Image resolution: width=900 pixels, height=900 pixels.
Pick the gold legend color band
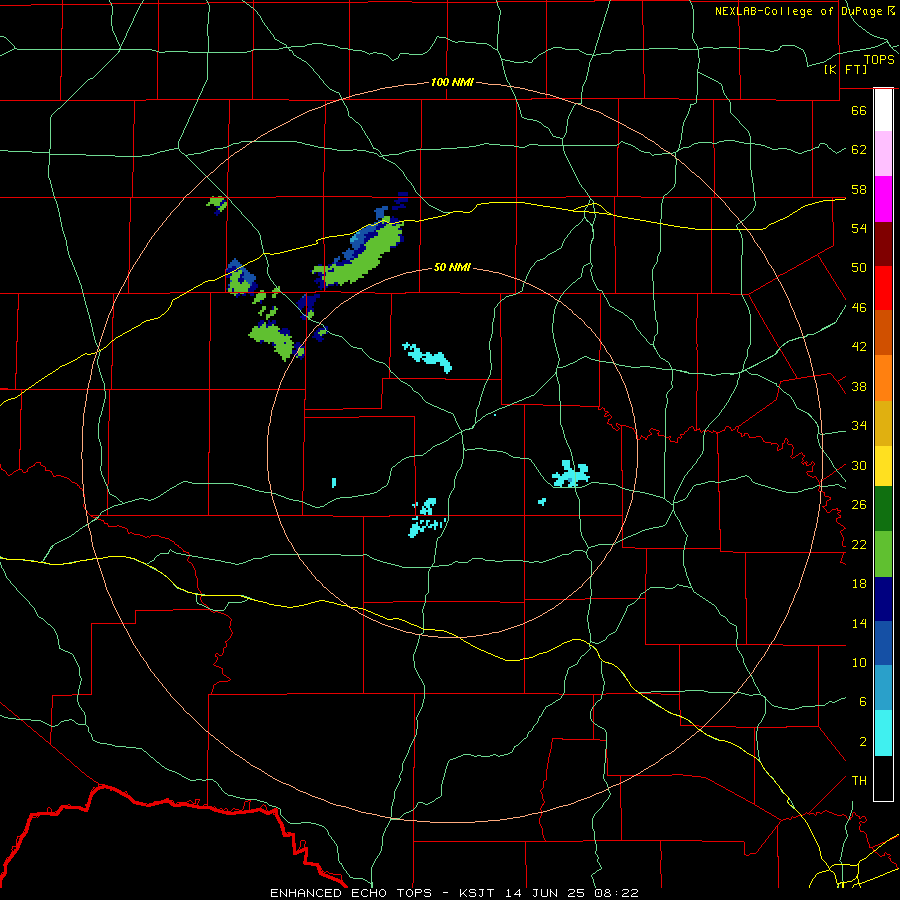pyautogui.click(x=883, y=423)
